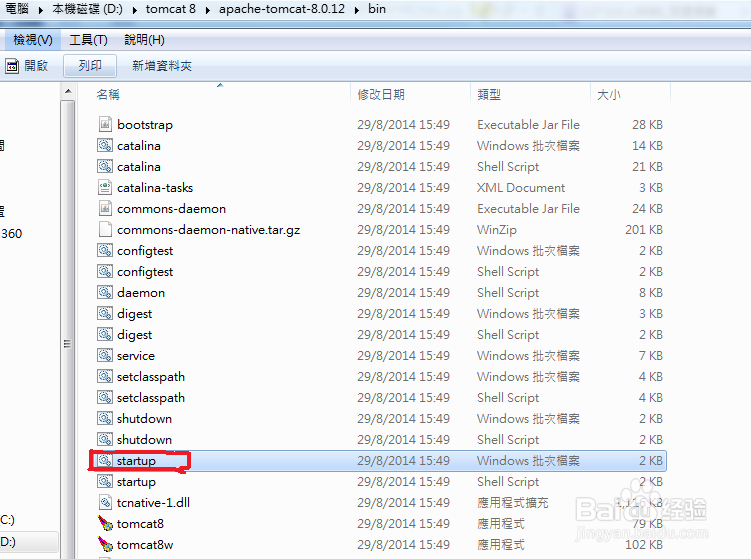Click the XML Document type cell
Screen dimensions: 751x559
pos(521,187)
